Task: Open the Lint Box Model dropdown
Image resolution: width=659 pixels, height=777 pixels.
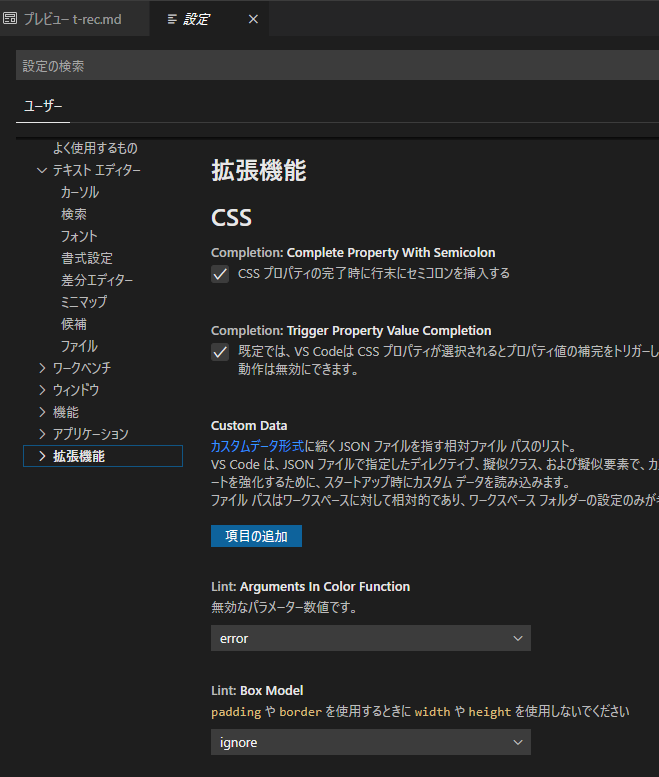Action: 371,742
